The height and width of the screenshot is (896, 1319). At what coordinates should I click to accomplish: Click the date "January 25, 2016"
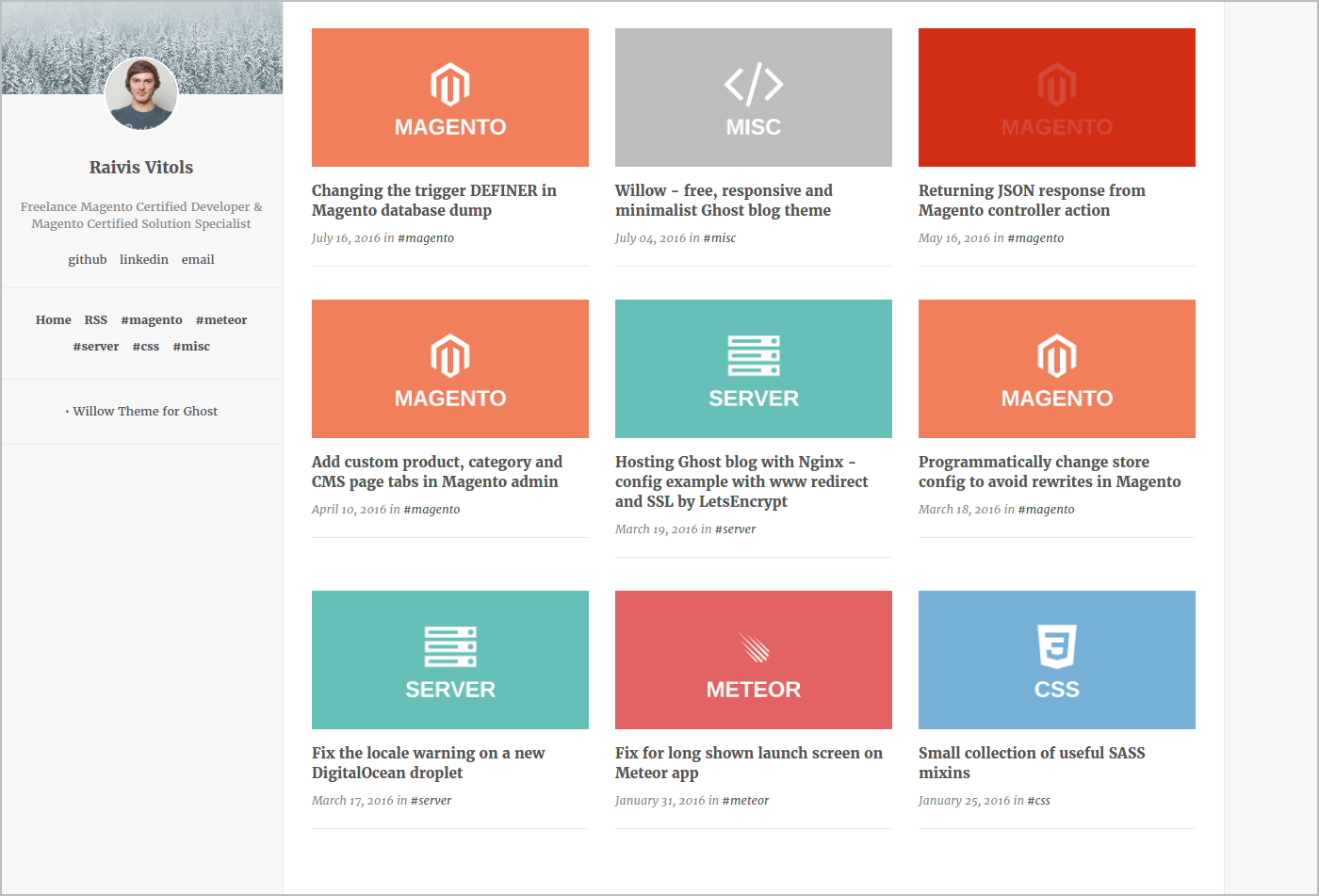(964, 801)
